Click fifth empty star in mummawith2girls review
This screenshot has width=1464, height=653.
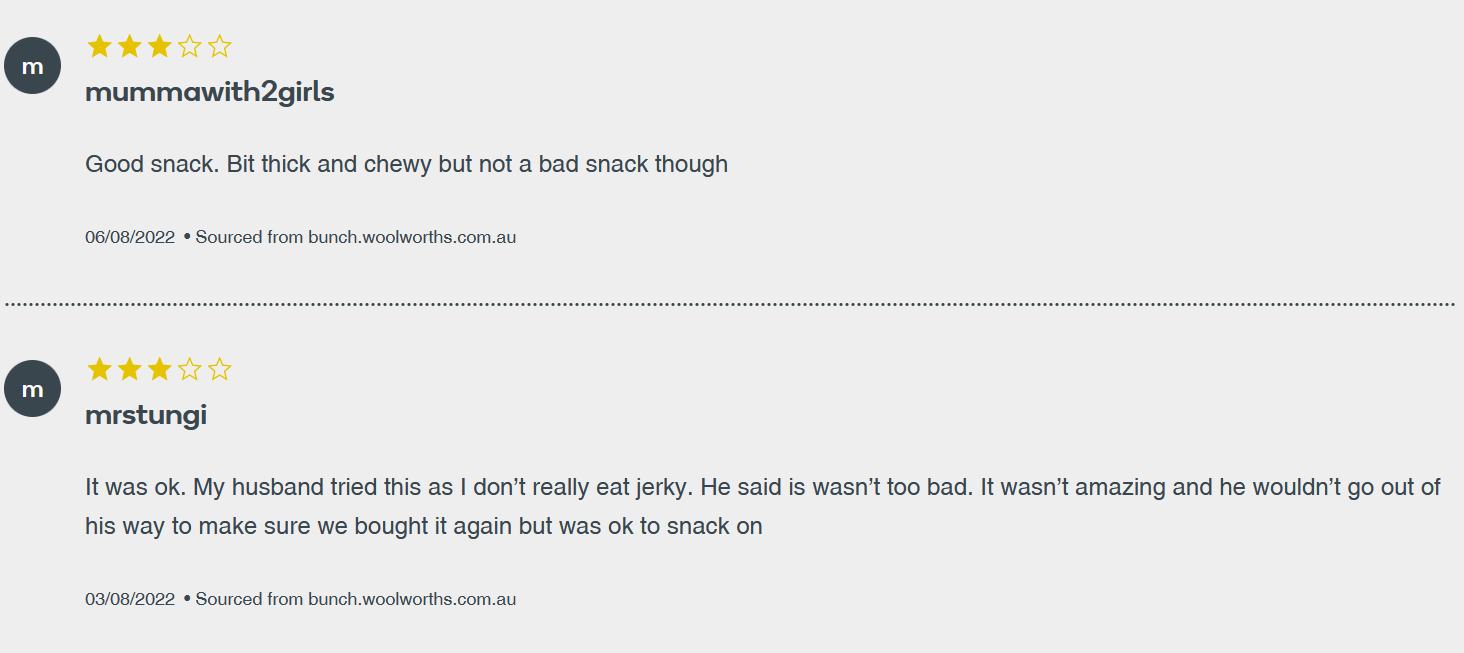tap(220, 46)
